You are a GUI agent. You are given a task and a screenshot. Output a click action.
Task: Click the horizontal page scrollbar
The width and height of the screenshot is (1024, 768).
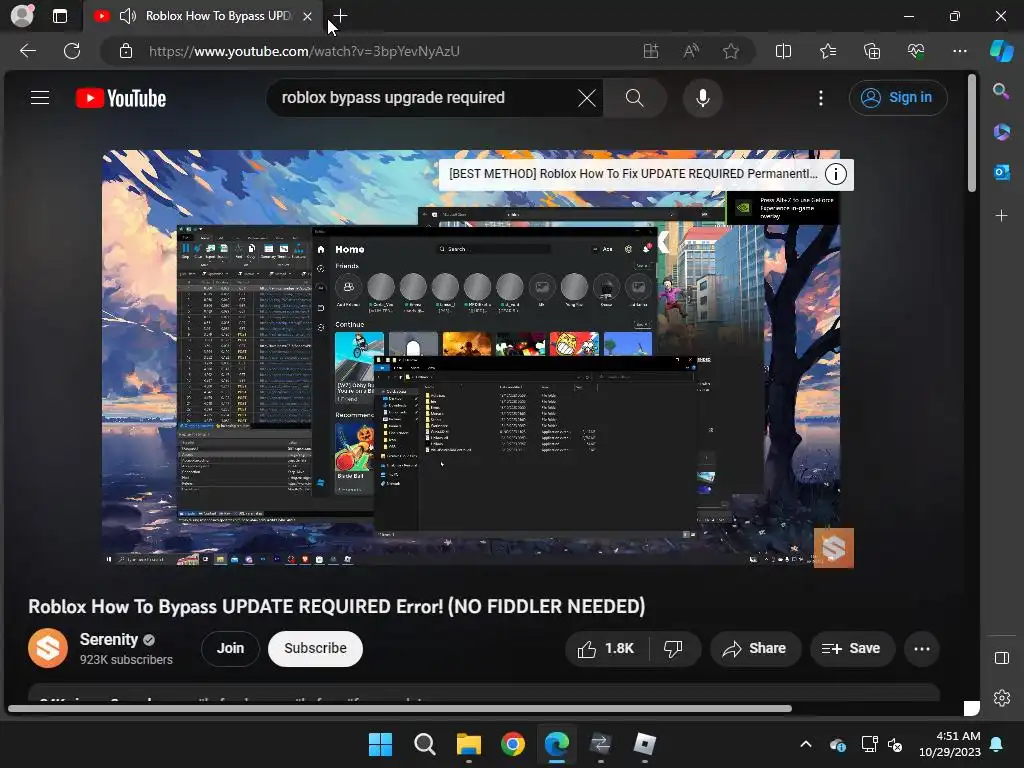[400, 709]
